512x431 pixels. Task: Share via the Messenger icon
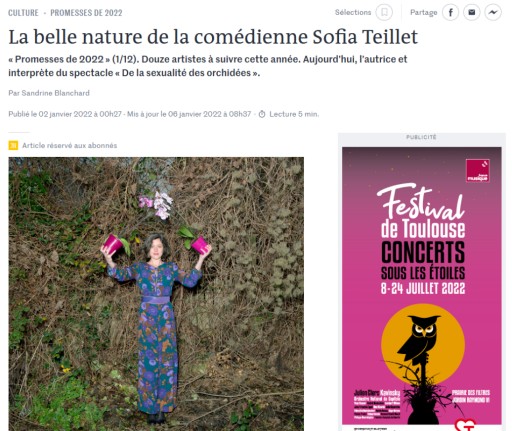[493, 13]
